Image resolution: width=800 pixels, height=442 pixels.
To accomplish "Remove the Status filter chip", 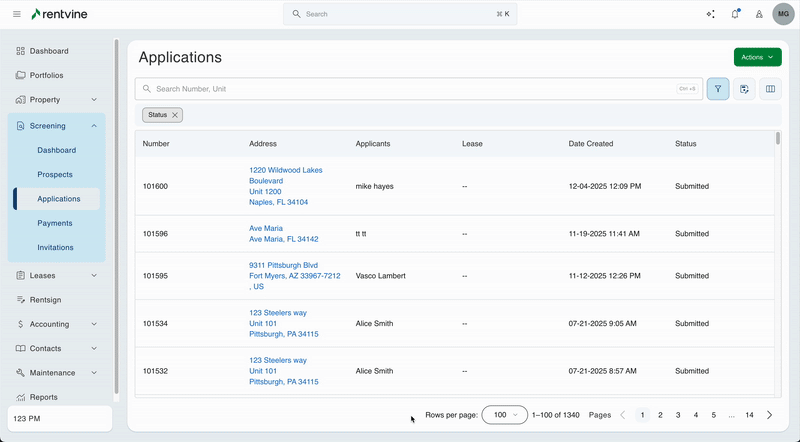I will (175, 115).
